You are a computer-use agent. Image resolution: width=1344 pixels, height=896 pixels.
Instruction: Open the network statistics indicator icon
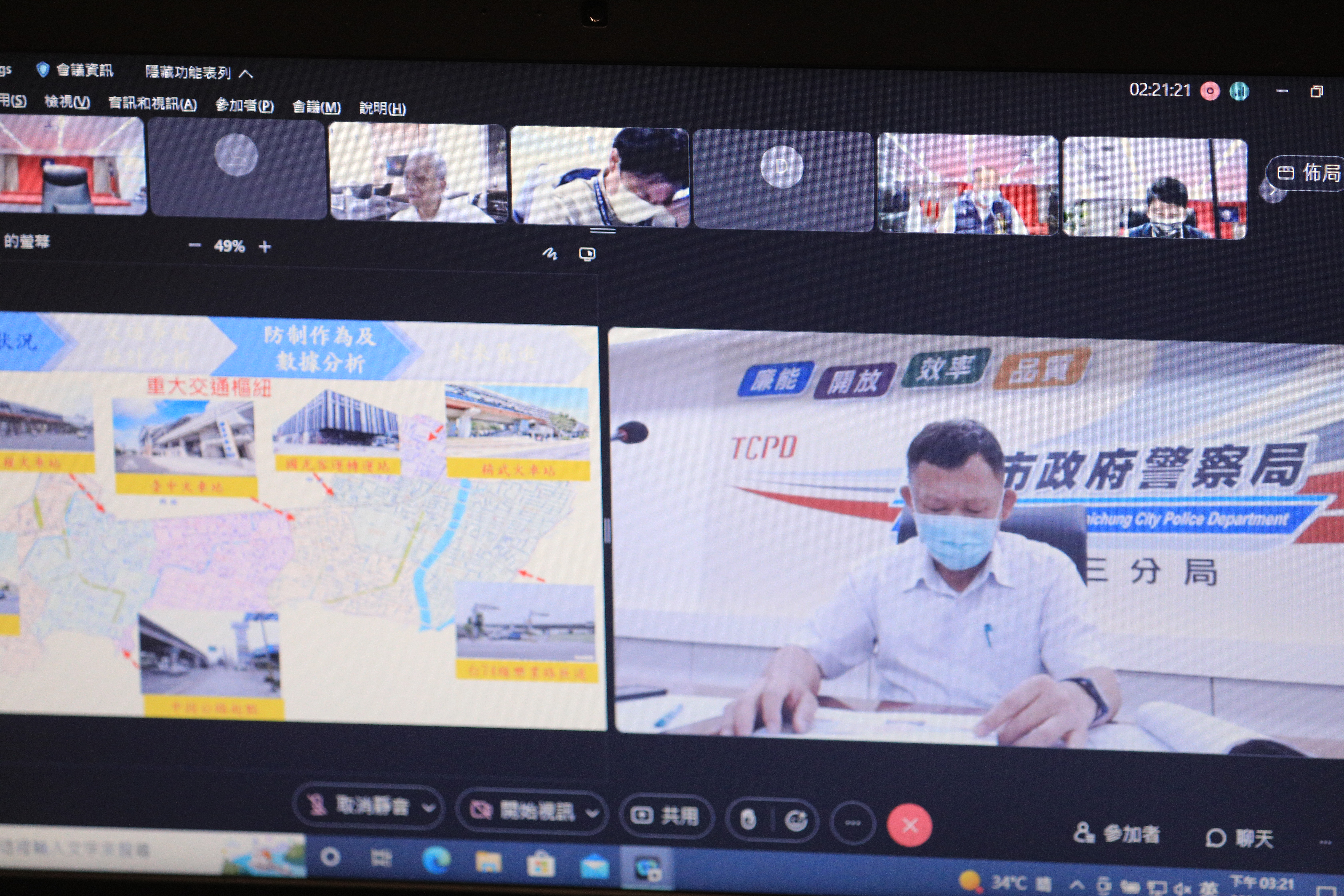(x=1239, y=91)
